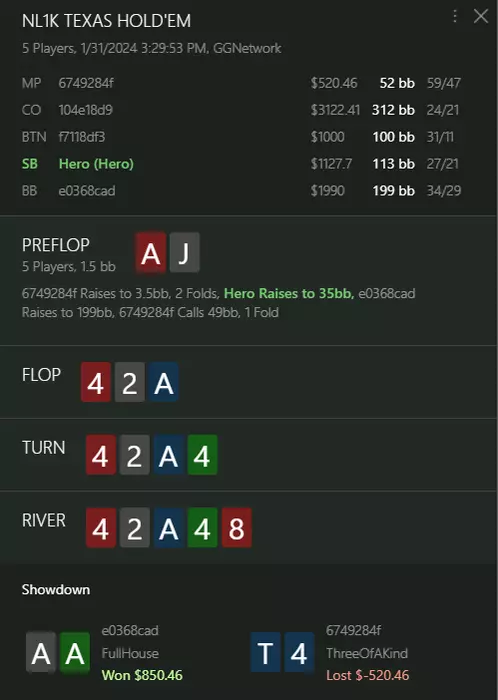Select BB player e0368cad
This screenshot has height=700, width=498.
click(x=87, y=191)
